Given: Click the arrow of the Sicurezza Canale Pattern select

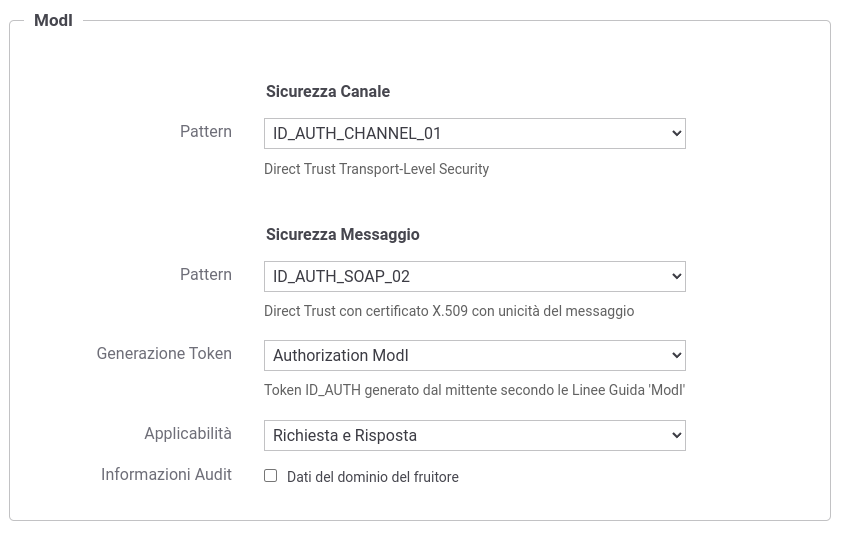Looking at the screenshot, I should pos(676,133).
